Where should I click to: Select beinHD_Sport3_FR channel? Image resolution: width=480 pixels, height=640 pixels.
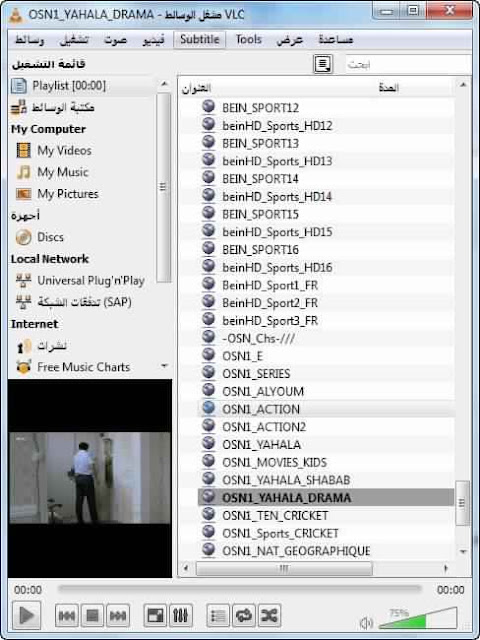pos(270,321)
